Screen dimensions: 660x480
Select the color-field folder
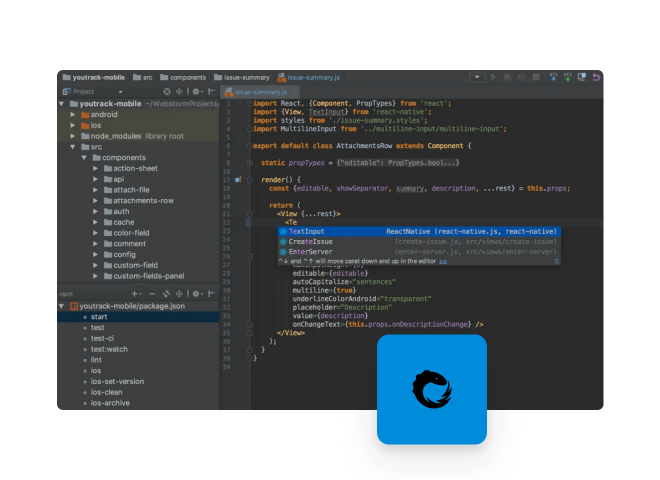[x=127, y=233]
